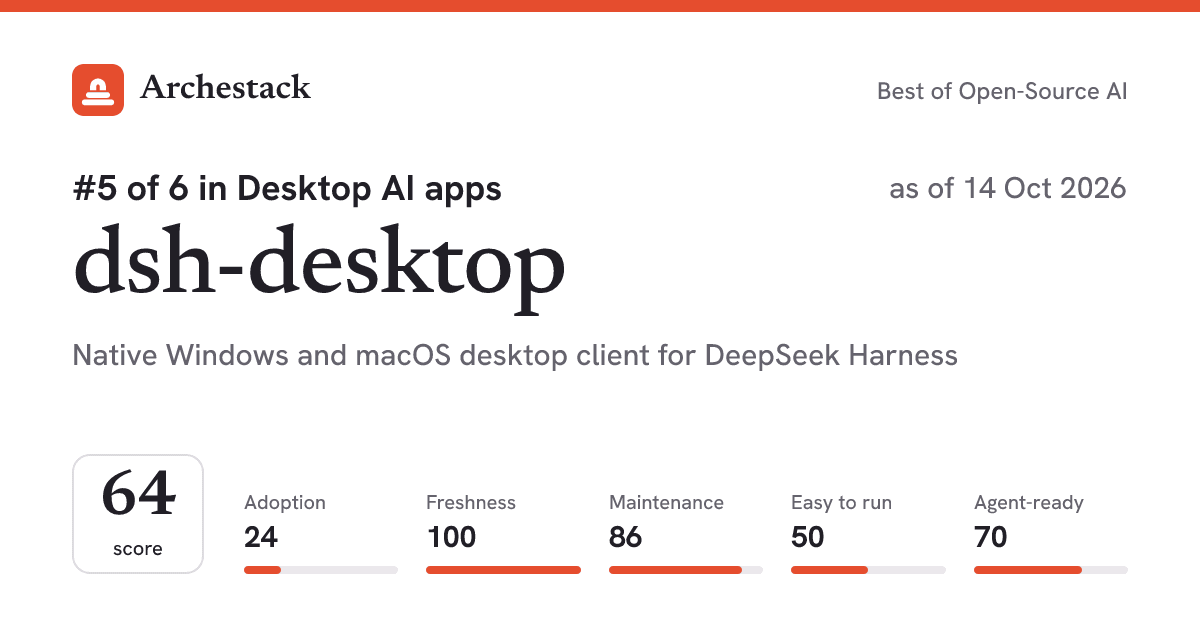Click the Freshness label
The width and height of the screenshot is (1200, 630).
coord(471,503)
